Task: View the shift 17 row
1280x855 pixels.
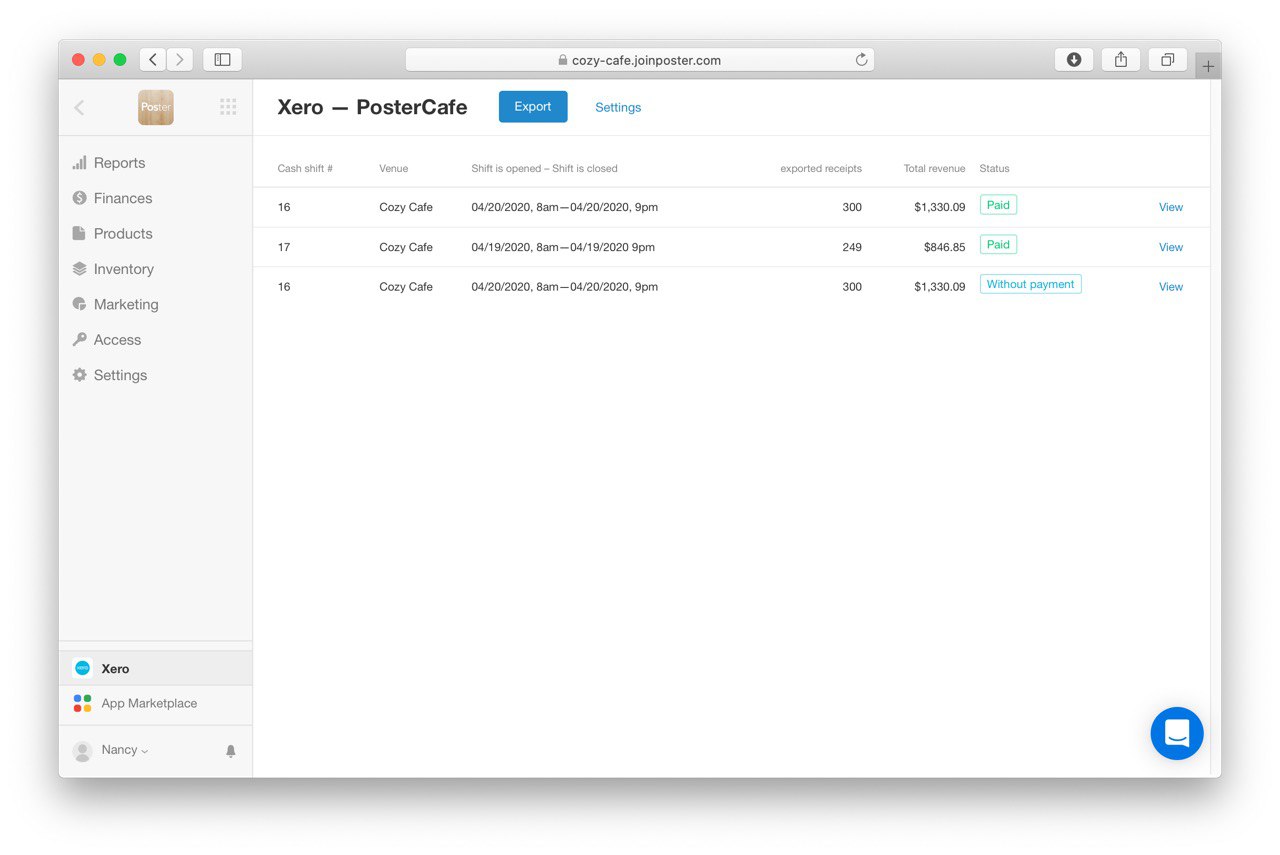Action: coord(1170,247)
